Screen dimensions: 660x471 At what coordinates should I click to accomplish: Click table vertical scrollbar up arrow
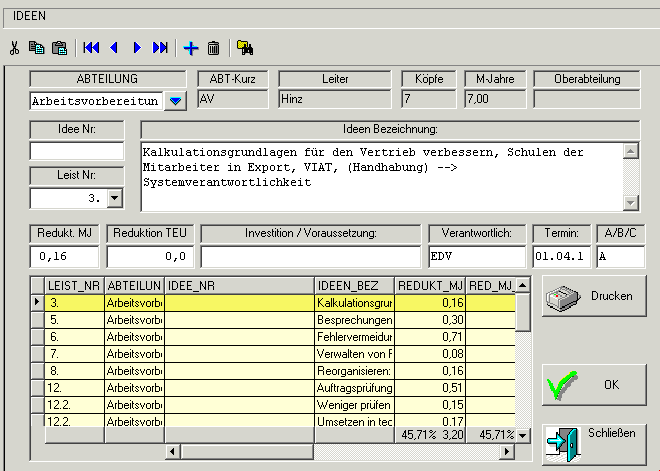522,285
